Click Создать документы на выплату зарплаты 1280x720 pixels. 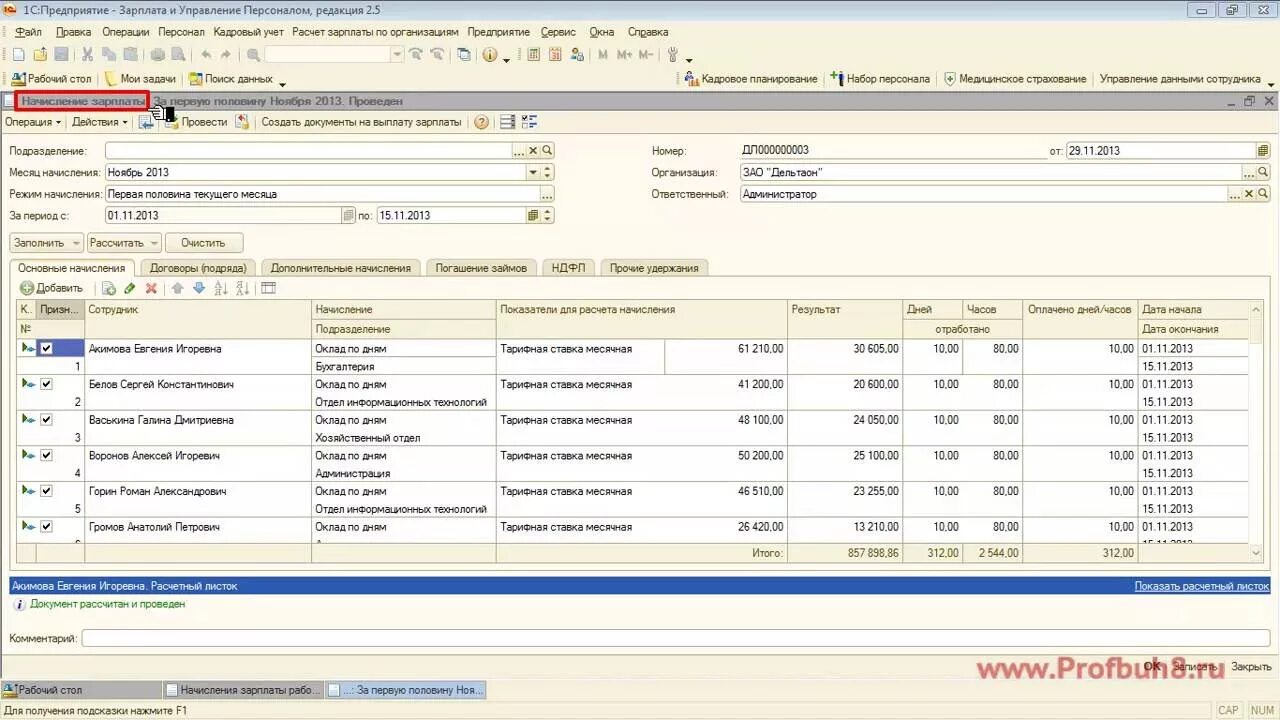tap(361, 122)
